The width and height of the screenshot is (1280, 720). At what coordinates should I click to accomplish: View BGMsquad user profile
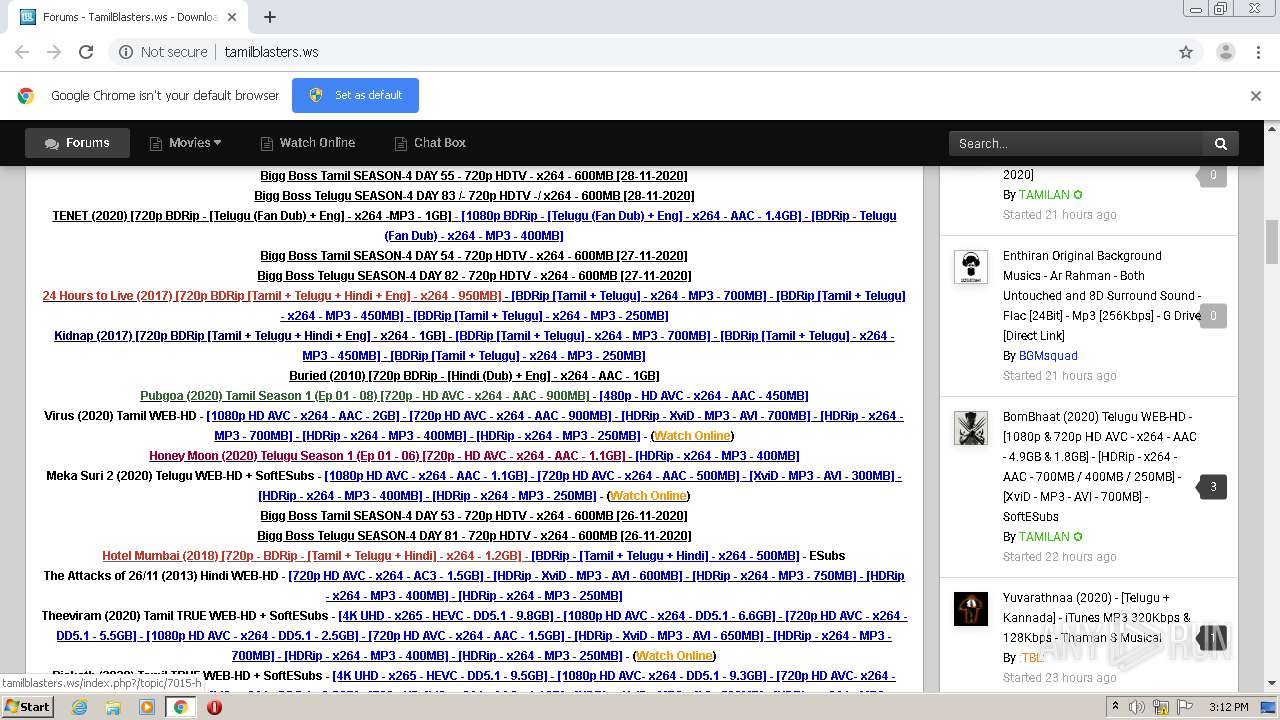pyautogui.click(x=1048, y=356)
